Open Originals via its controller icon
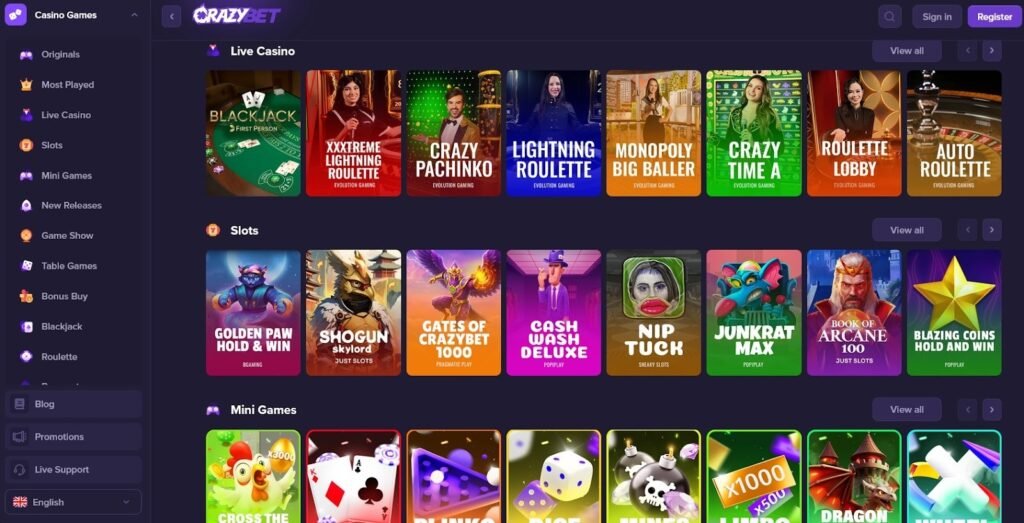This screenshot has height=523, width=1024. 26,55
